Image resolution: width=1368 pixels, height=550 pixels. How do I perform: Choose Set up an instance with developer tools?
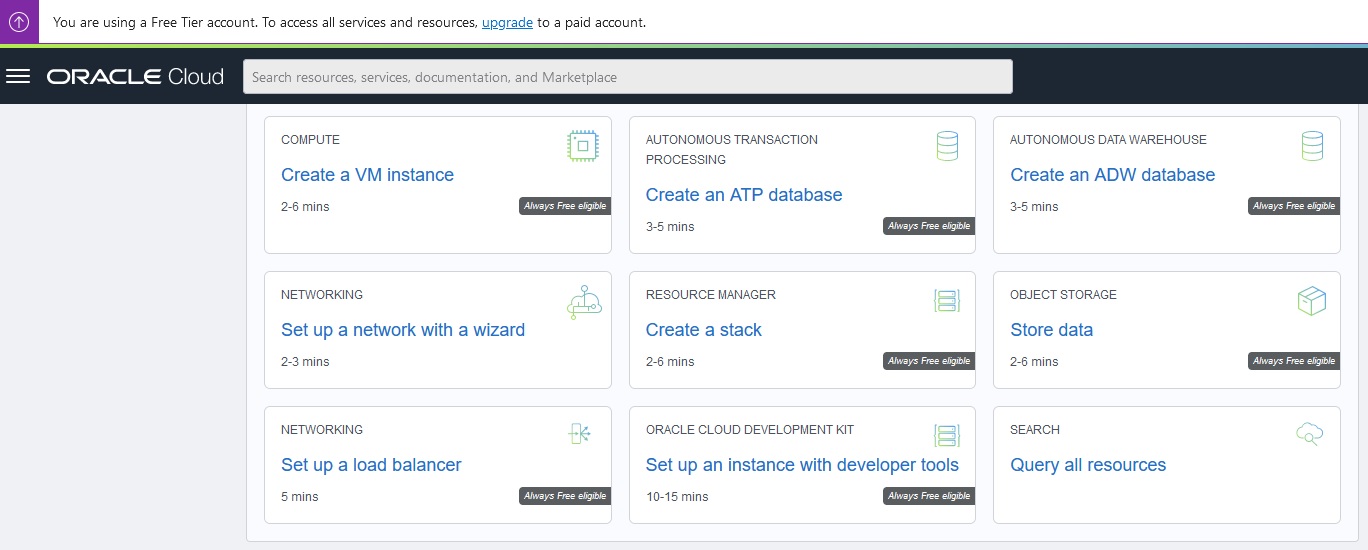pyautogui.click(x=802, y=465)
